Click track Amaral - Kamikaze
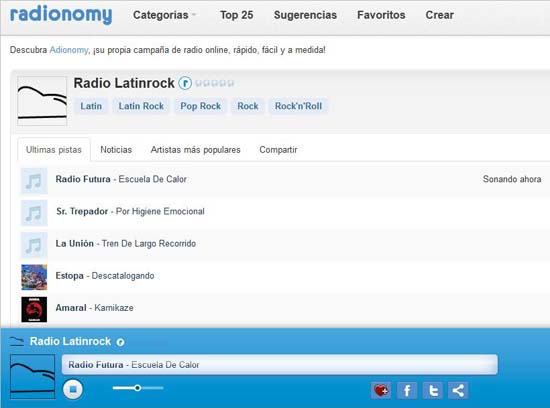 click(94, 308)
